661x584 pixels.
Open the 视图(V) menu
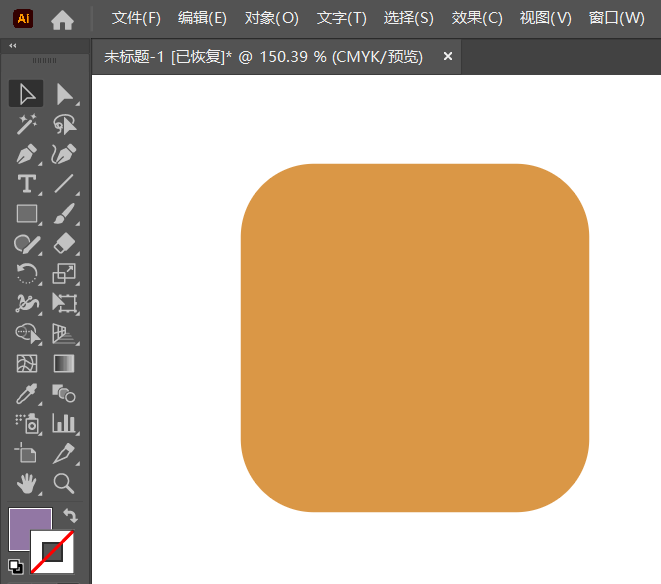click(x=545, y=18)
